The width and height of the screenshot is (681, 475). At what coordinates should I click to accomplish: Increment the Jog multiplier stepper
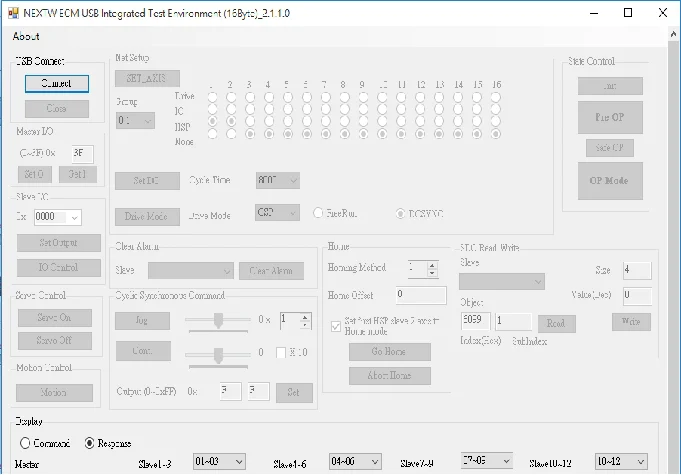tap(305, 317)
